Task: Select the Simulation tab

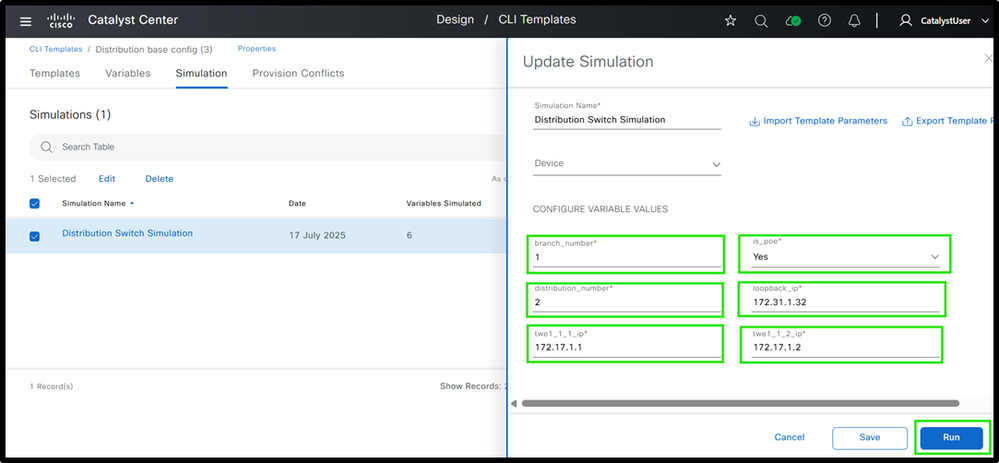Action: tap(201, 73)
